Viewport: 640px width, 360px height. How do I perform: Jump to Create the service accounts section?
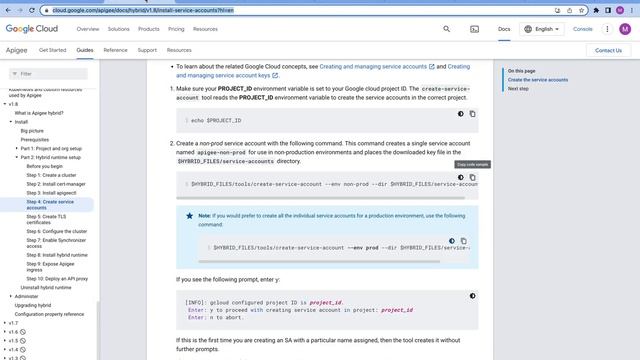538,80
